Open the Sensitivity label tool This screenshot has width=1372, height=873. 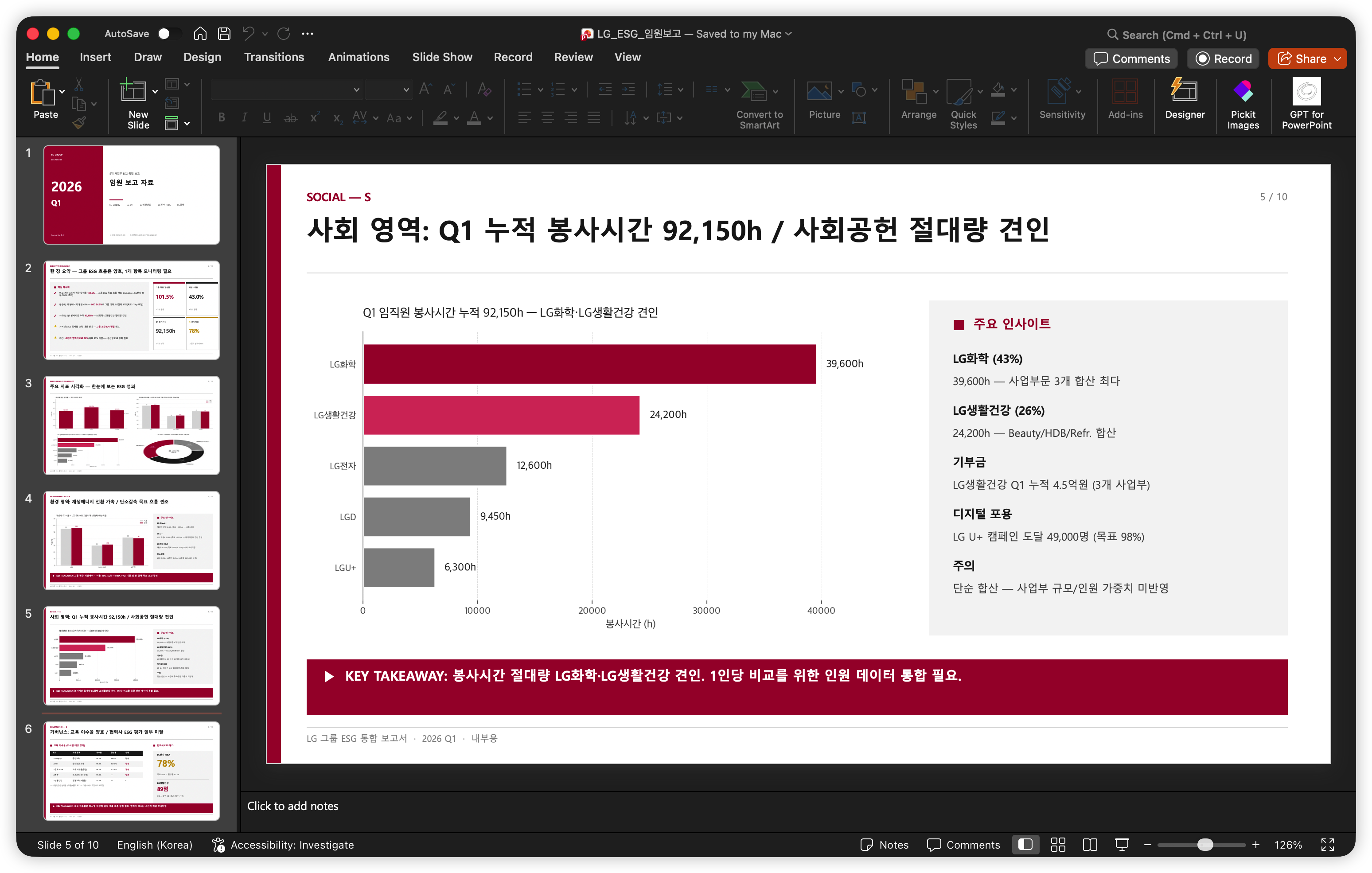coord(1061,99)
